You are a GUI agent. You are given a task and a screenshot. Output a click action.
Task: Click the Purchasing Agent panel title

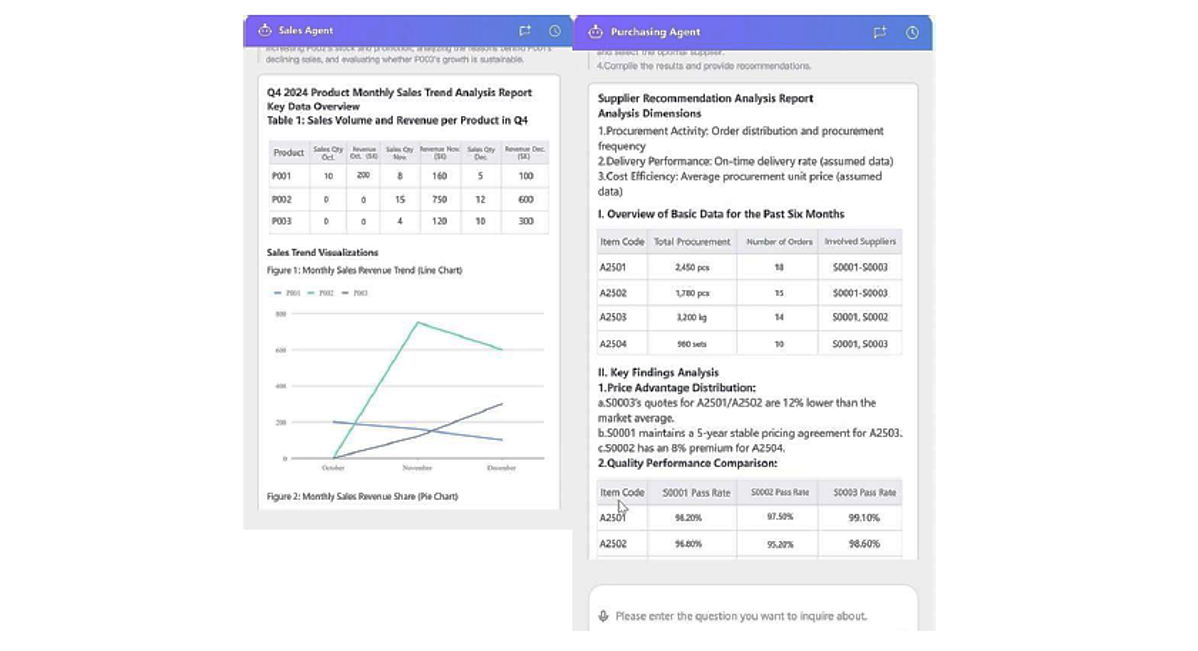[655, 32]
